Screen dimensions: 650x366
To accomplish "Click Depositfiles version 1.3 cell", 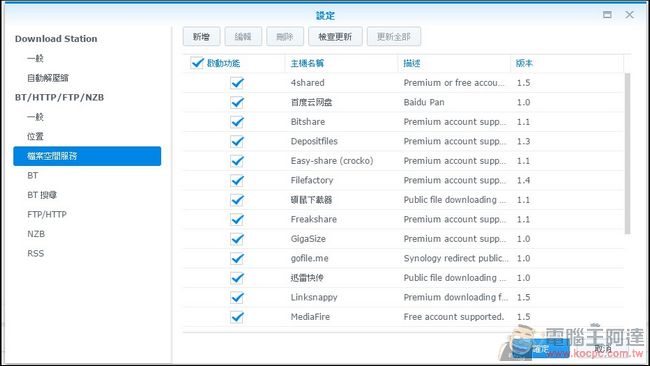I will tap(523, 141).
